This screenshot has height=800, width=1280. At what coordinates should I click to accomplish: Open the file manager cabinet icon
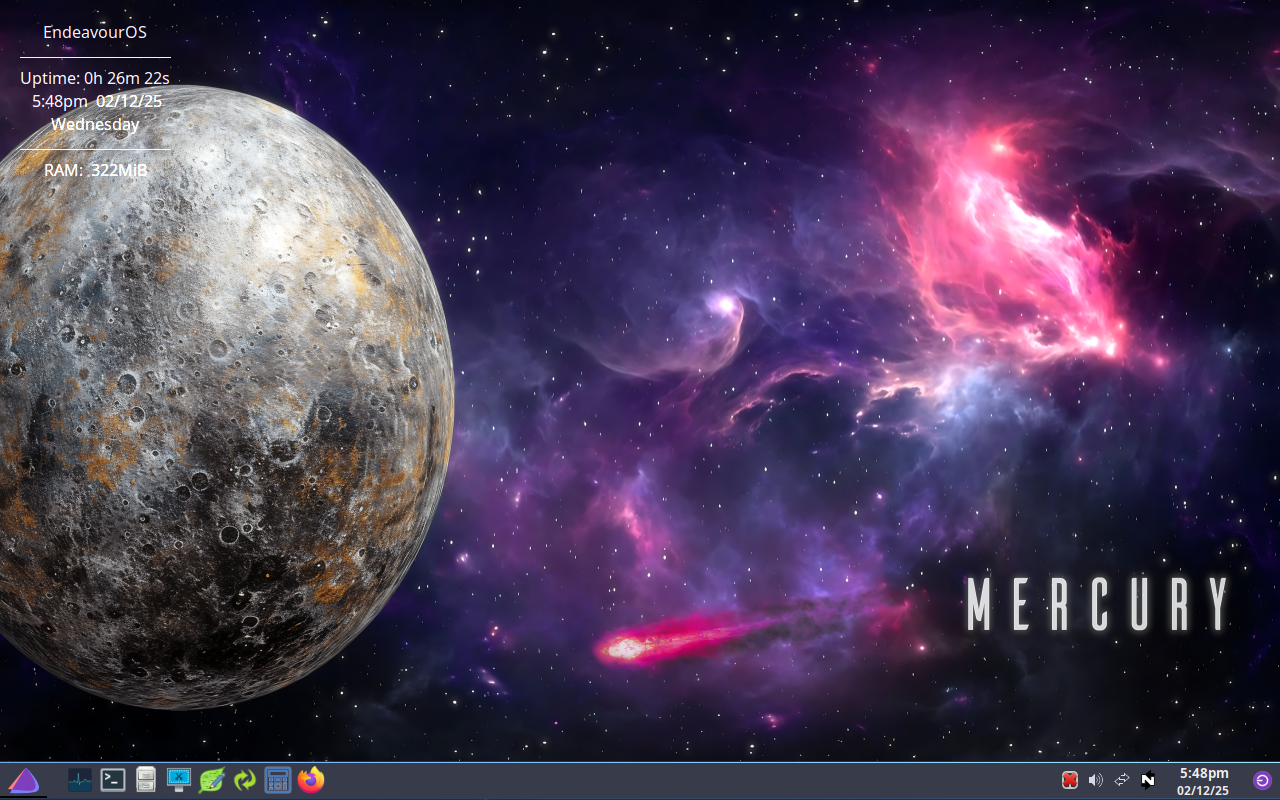(x=146, y=780)
